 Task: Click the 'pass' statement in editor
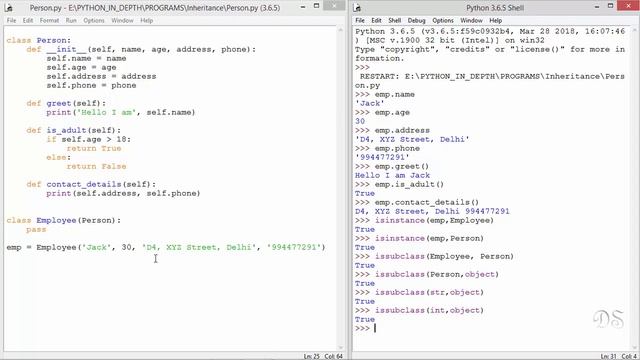[x=36, y=229]
